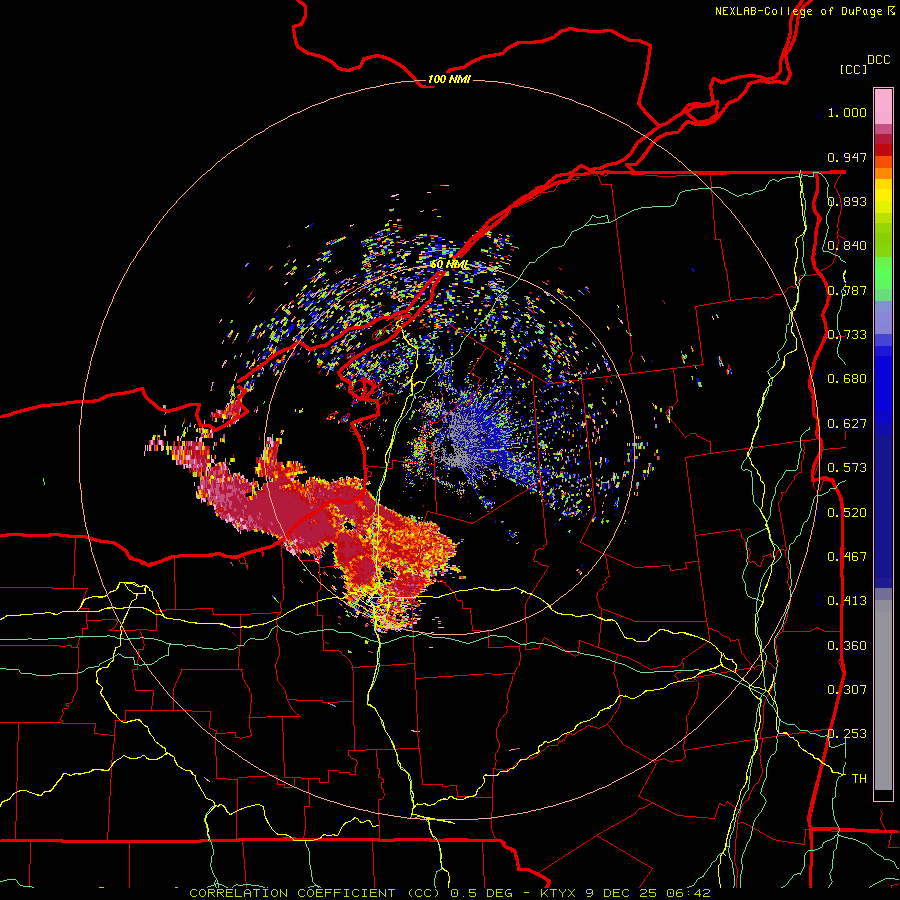Select the 0.413 scale value
Viewport: 900px width, 900px height.
(x=847, y=601)
